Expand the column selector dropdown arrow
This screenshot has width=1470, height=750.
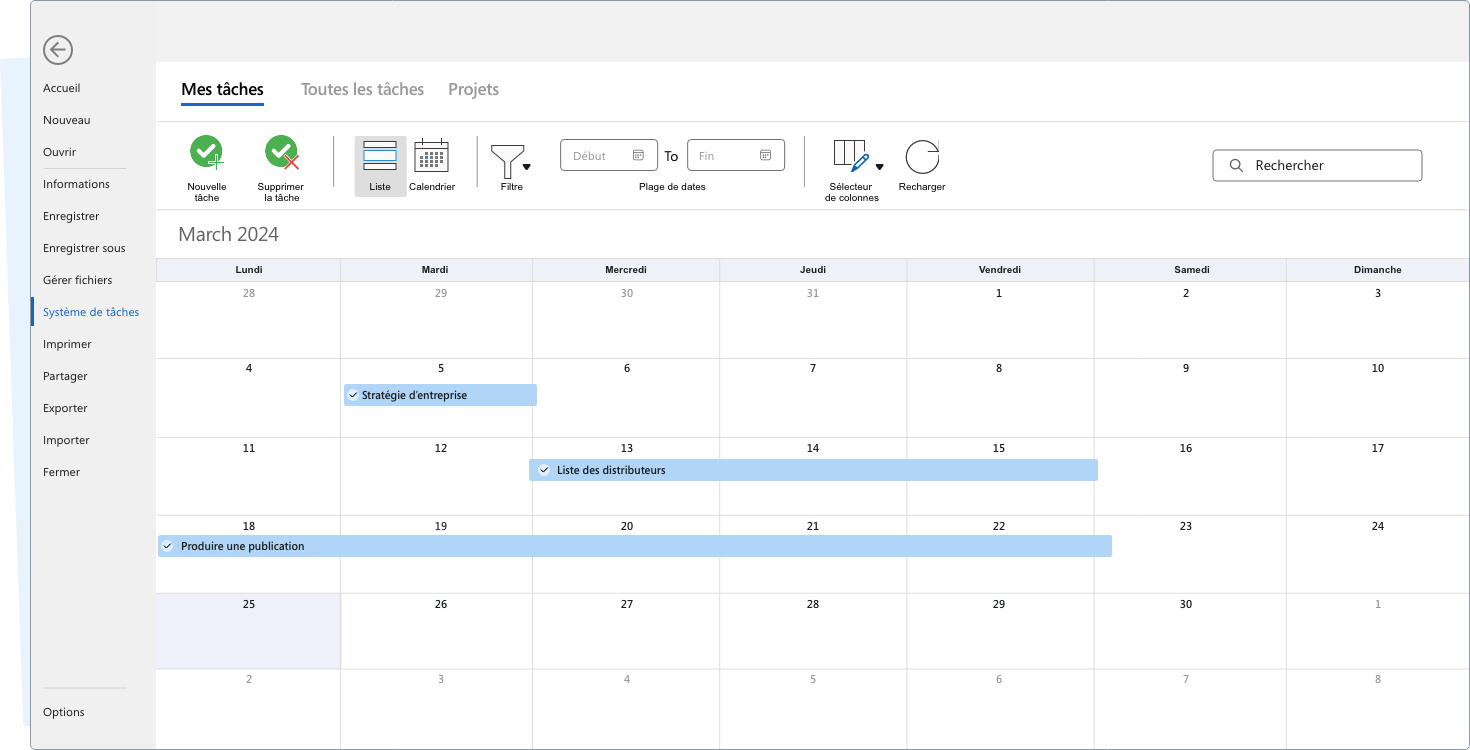tap(880, 167)
